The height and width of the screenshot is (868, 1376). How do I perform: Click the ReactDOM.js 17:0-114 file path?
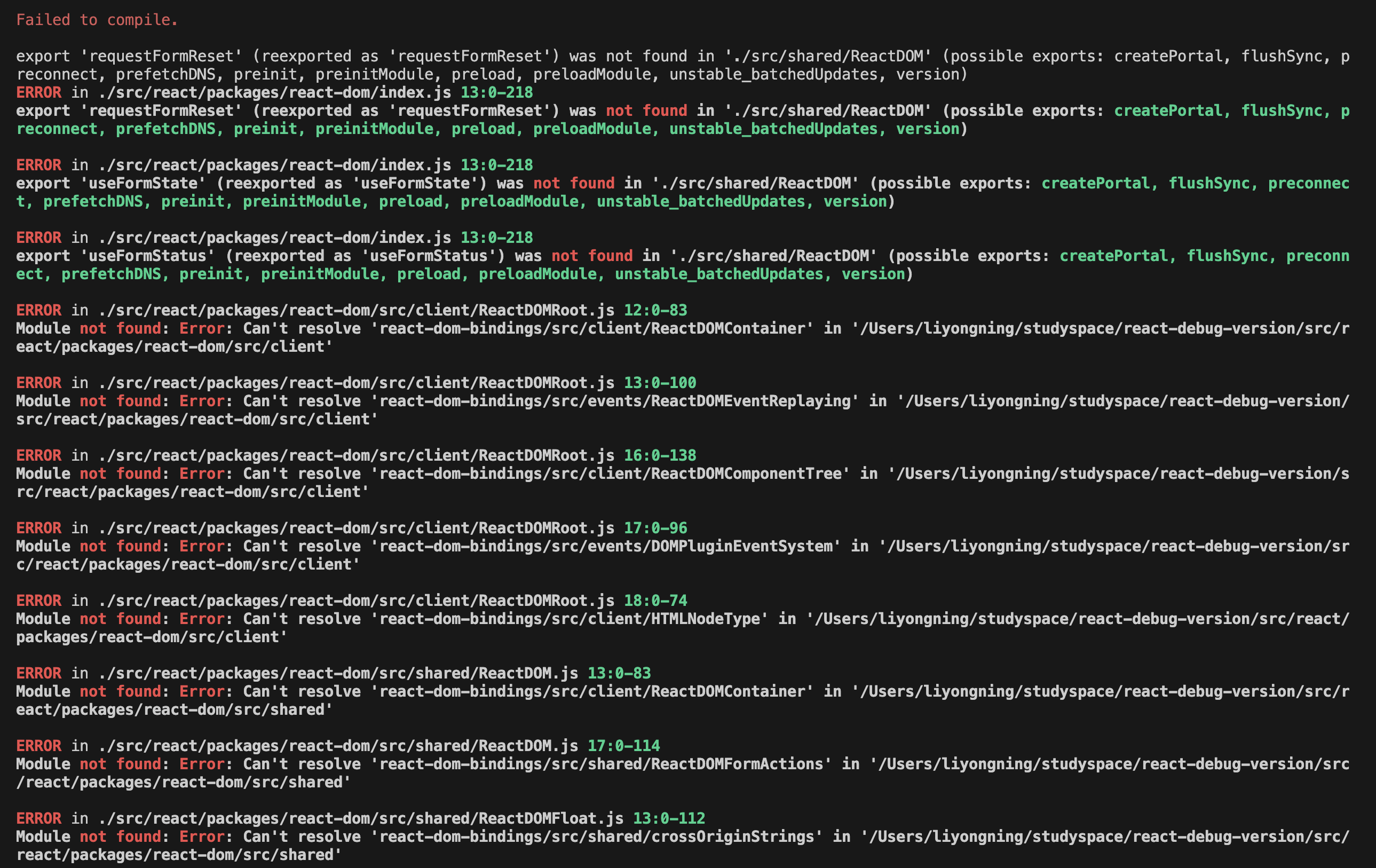tap(338, 746)
